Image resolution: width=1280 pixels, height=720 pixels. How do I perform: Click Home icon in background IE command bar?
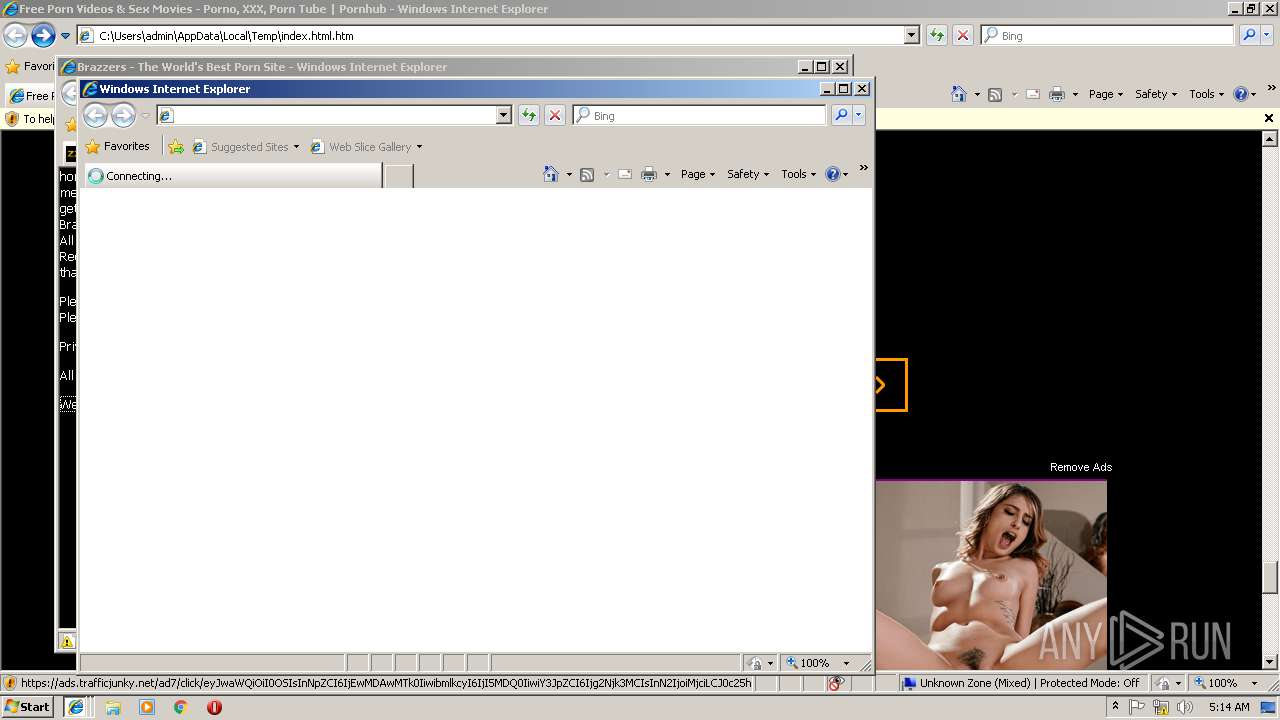[959, 94]
